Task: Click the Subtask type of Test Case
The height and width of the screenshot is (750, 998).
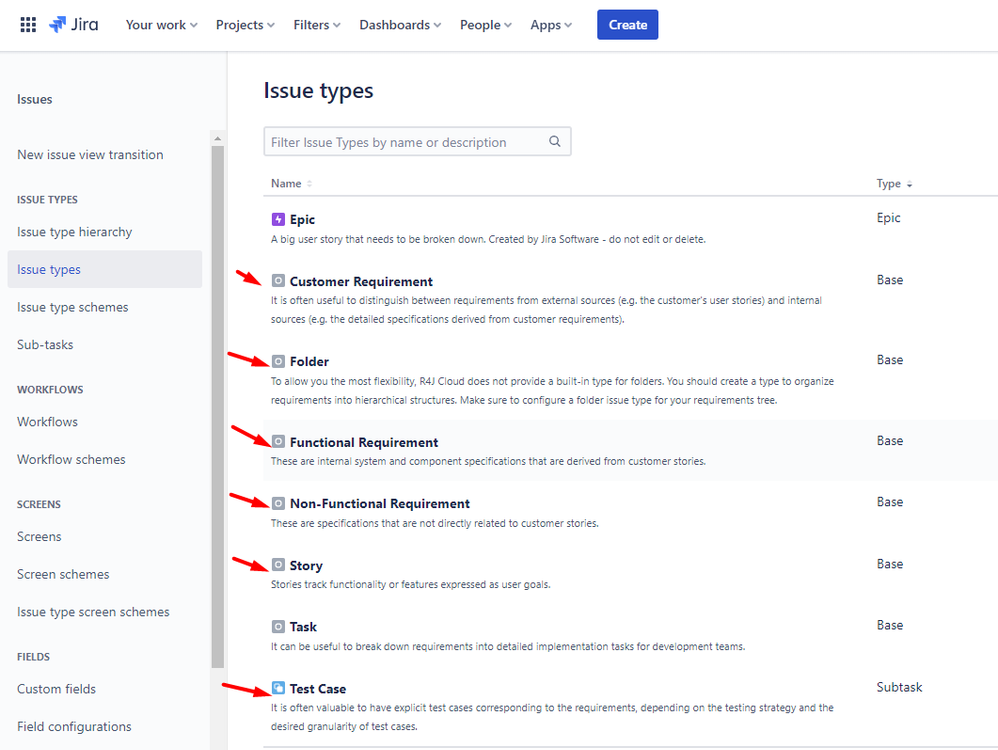Action: pos(899,687)
